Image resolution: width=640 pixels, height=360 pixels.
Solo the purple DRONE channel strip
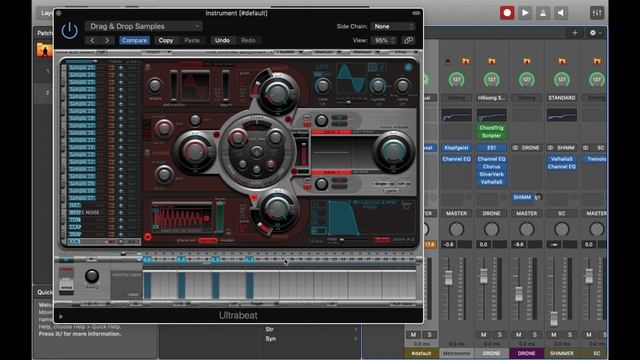pos(535,335)
